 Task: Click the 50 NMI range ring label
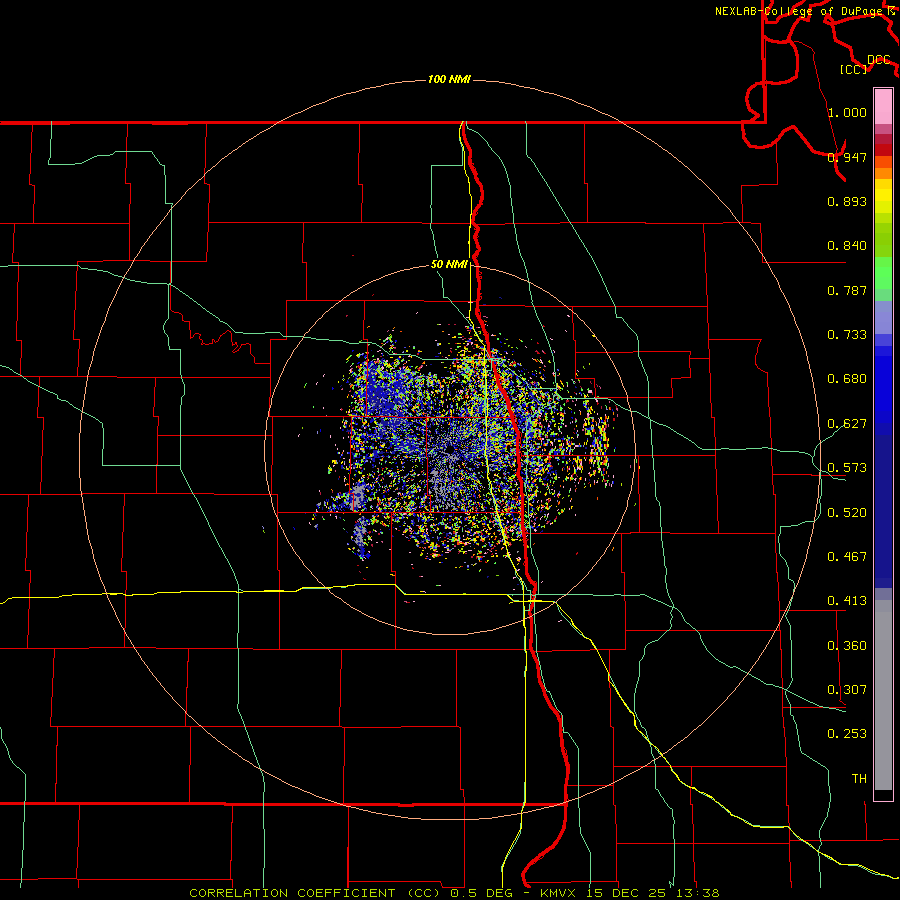(x=449, y=265)
